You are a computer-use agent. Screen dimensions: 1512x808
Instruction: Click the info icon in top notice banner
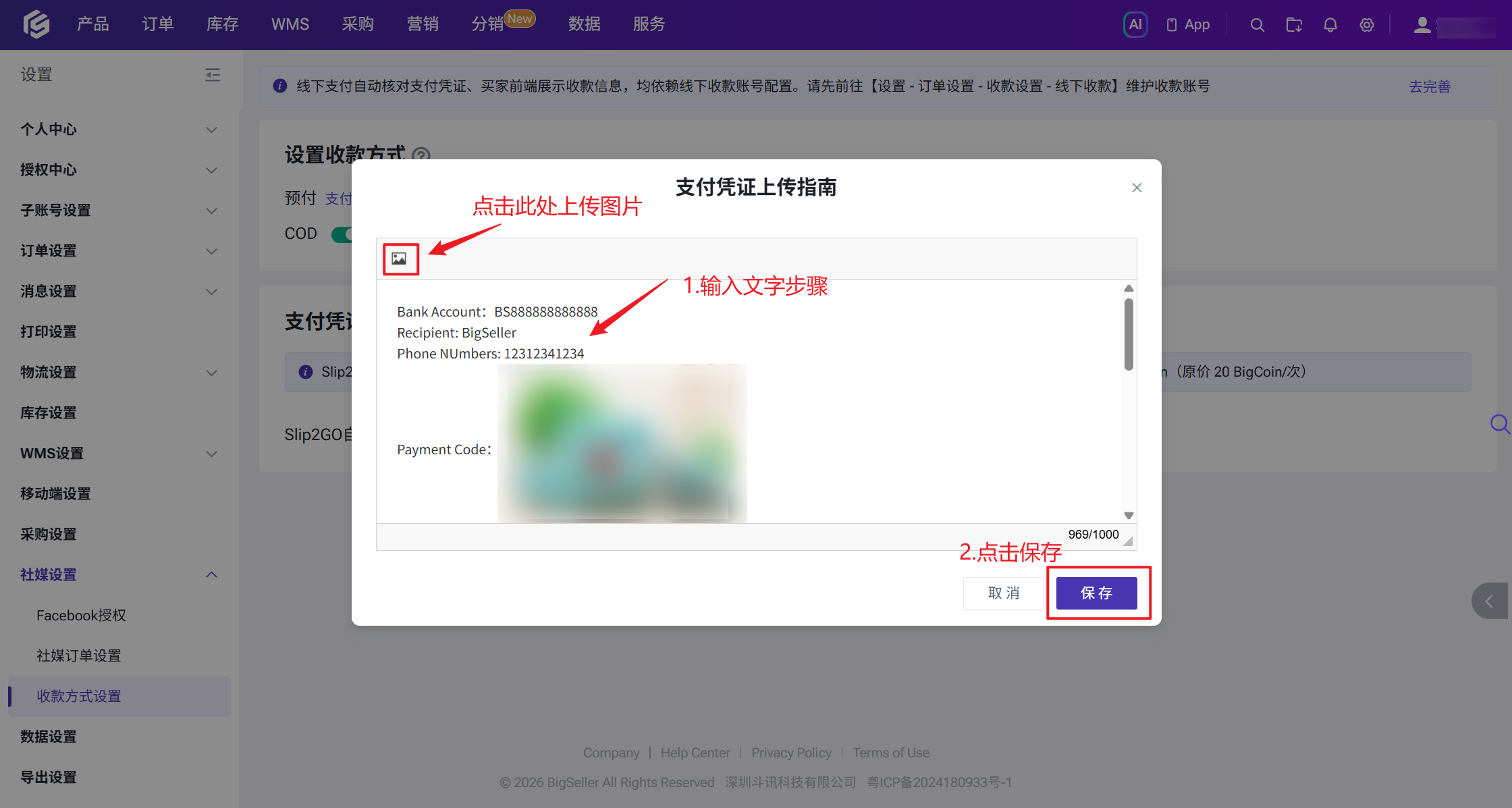[280, 86]
